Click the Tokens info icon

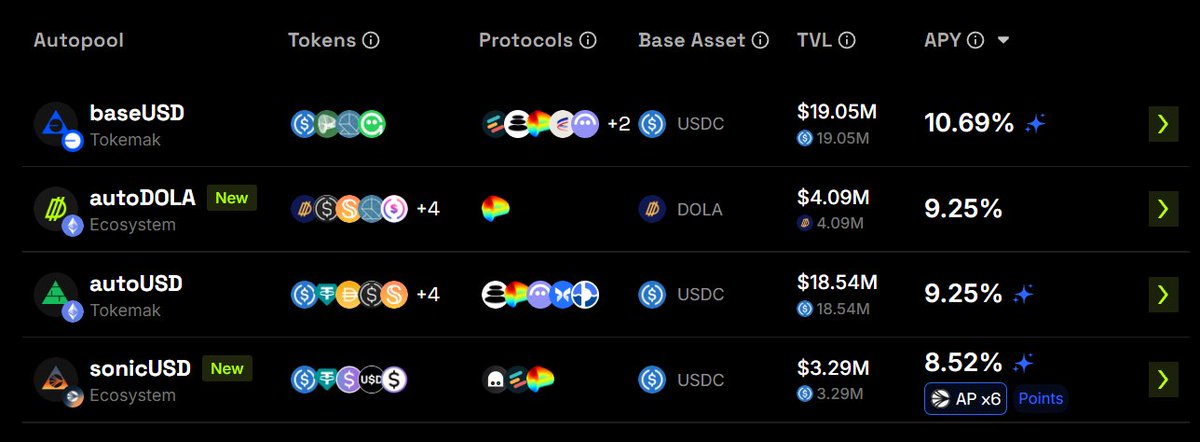click(371, 41)
